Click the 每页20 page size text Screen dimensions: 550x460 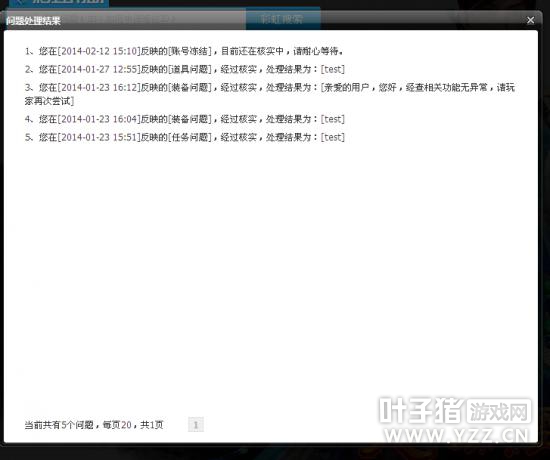coord(117,425)
